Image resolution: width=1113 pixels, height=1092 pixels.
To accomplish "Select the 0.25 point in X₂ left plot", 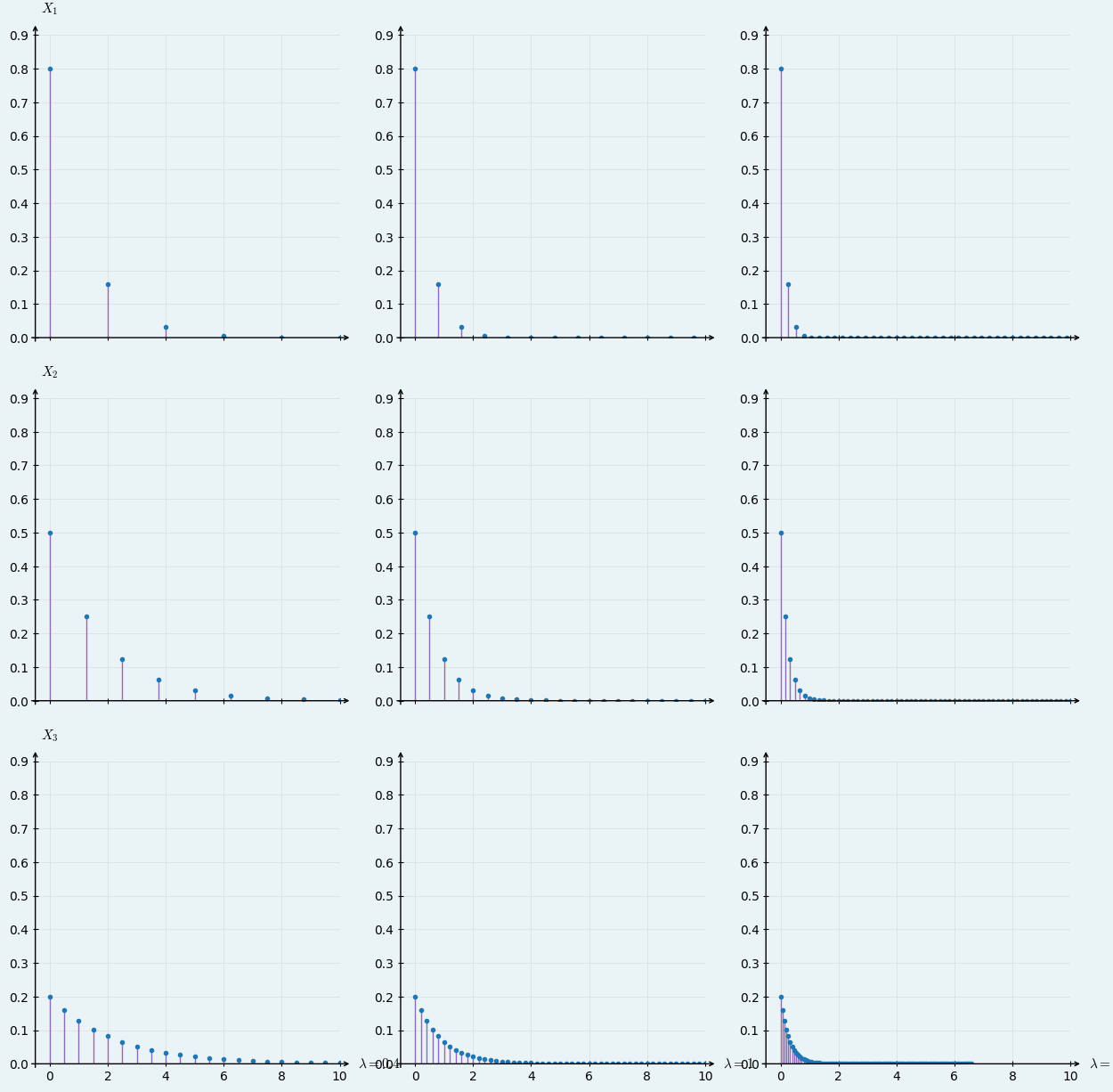I will [86, 616].
